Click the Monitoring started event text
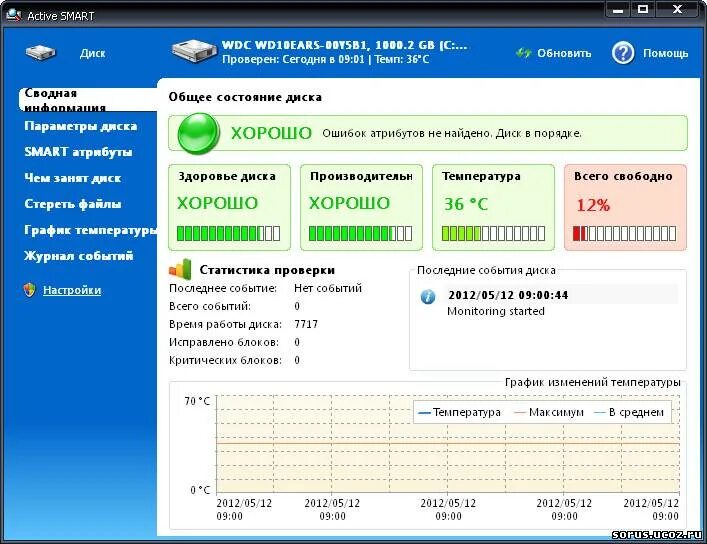Viewport: 707px width, 544px height. pyautogui.click(x=496, y=311)
